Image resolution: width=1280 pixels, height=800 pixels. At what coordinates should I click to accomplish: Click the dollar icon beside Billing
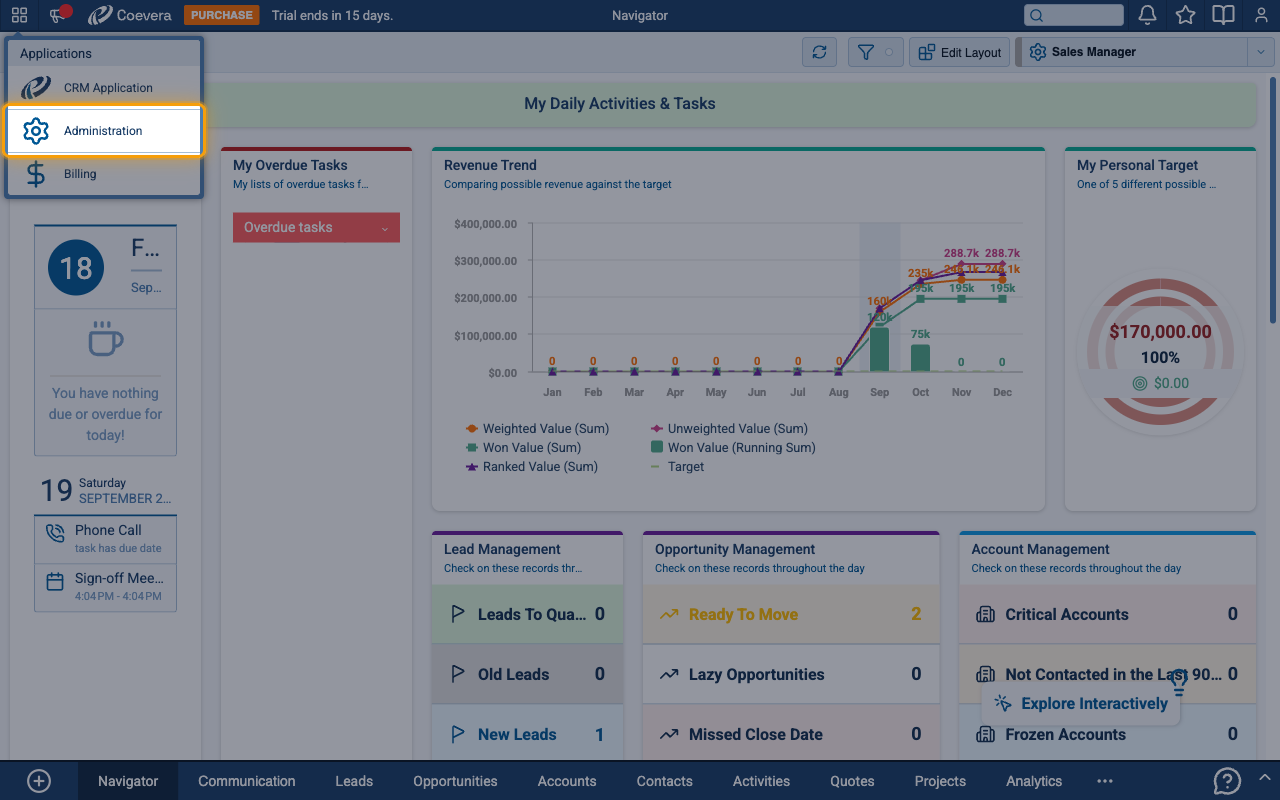point(36,174)
